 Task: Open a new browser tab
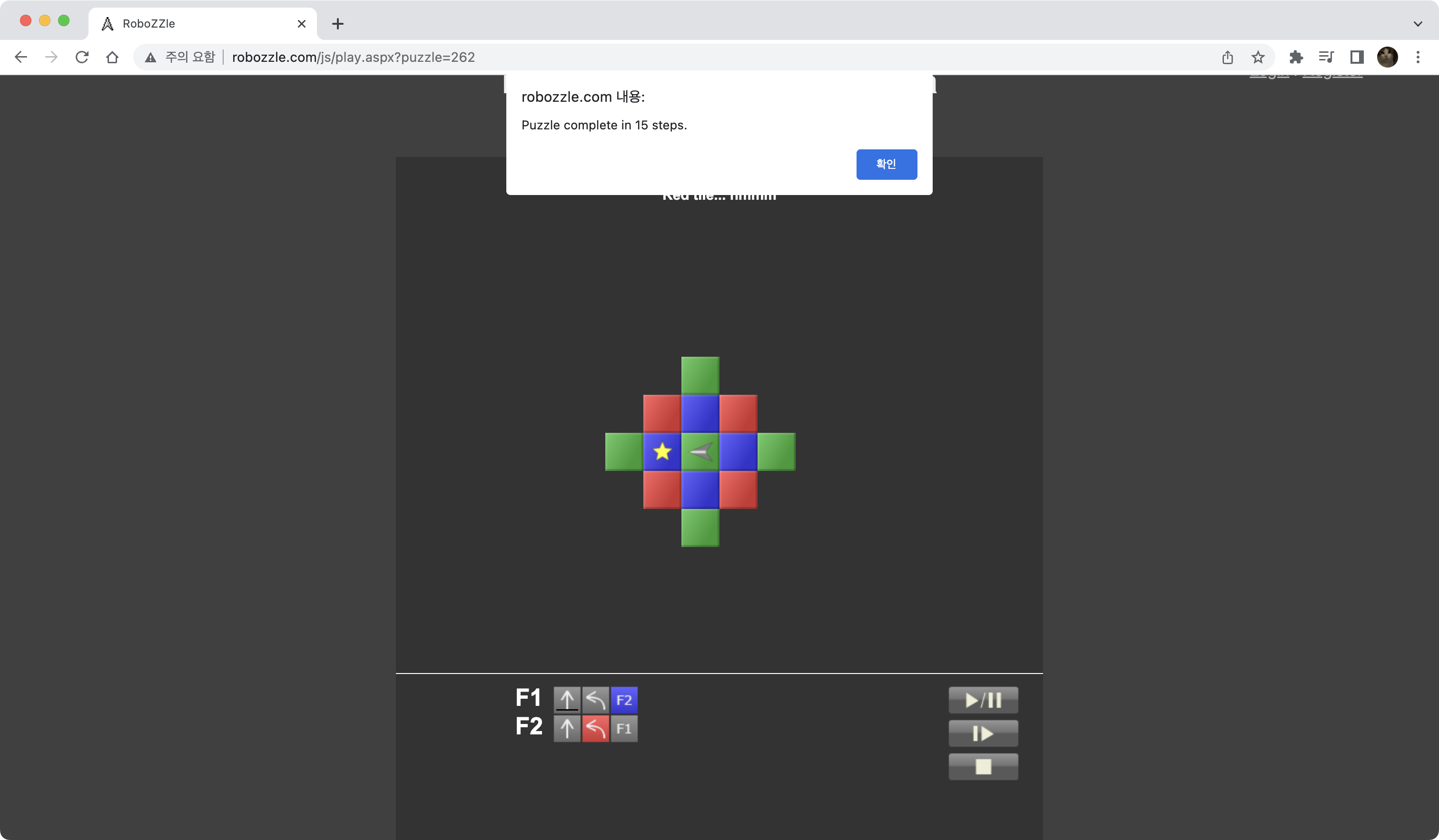pos(337,23)
